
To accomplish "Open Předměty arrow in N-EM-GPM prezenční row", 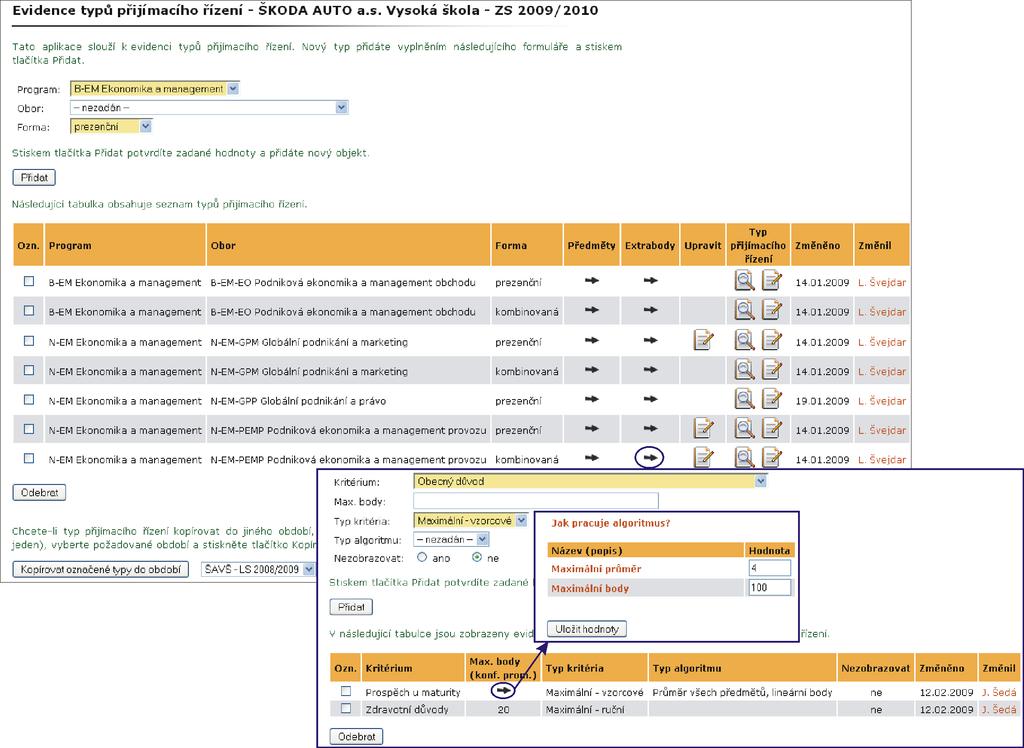I will (592, 340).
